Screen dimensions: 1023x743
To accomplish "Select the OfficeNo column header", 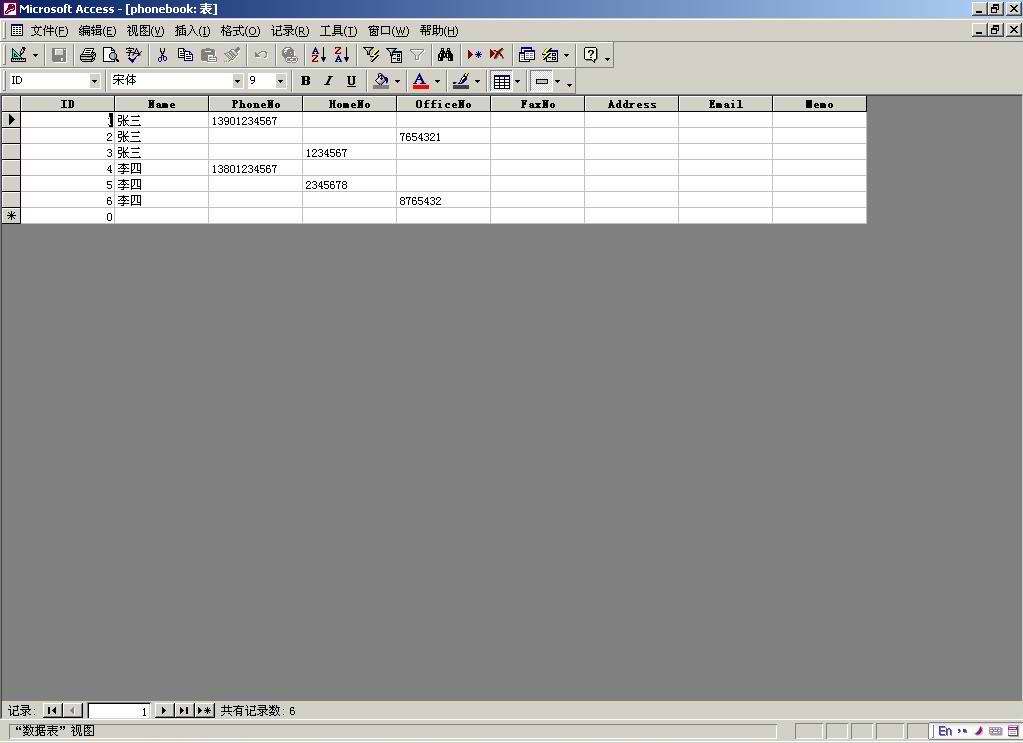I will pyautogui.click(x=444, y=104).
